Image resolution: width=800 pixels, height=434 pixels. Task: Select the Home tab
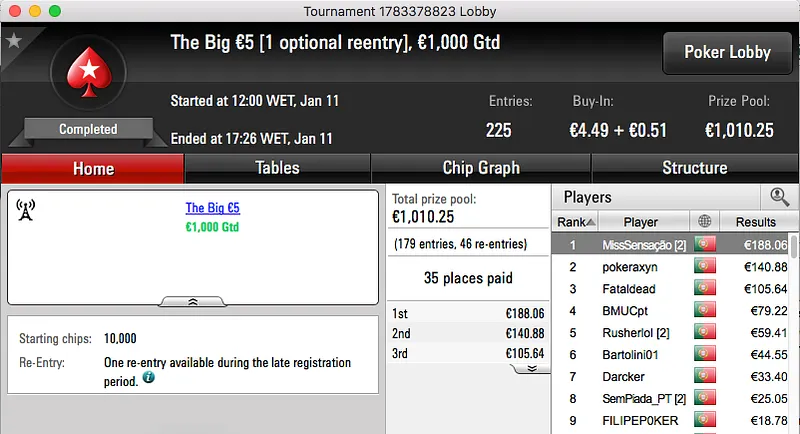[x=93, y=168]
